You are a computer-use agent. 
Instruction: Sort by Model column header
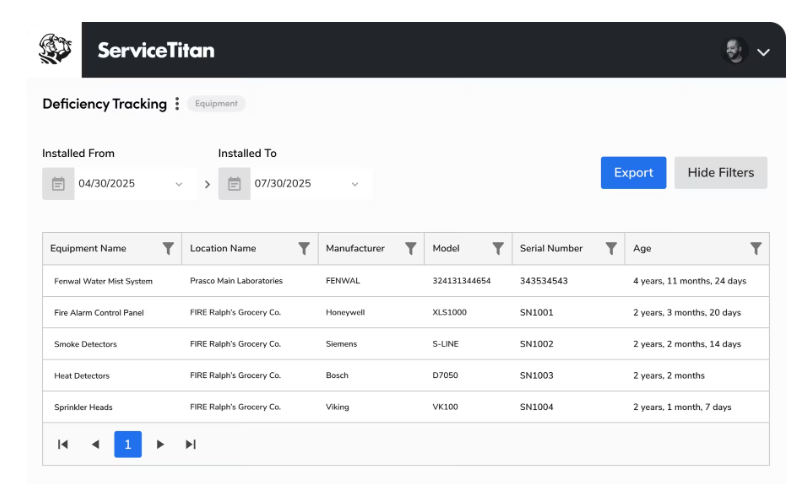coord(446,248)
